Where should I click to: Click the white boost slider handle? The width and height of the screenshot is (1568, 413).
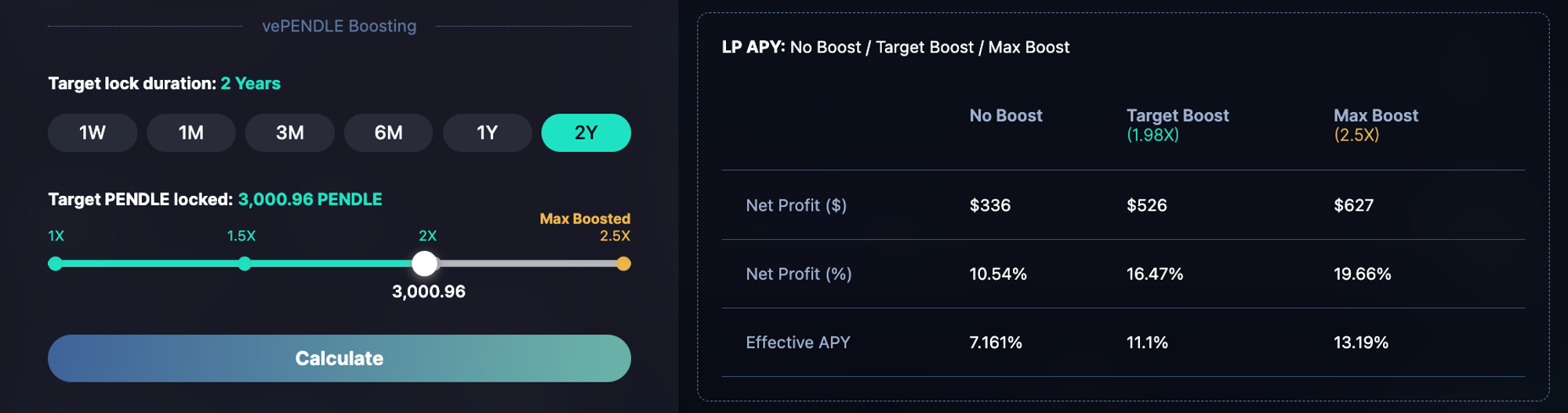pos(424,263)
